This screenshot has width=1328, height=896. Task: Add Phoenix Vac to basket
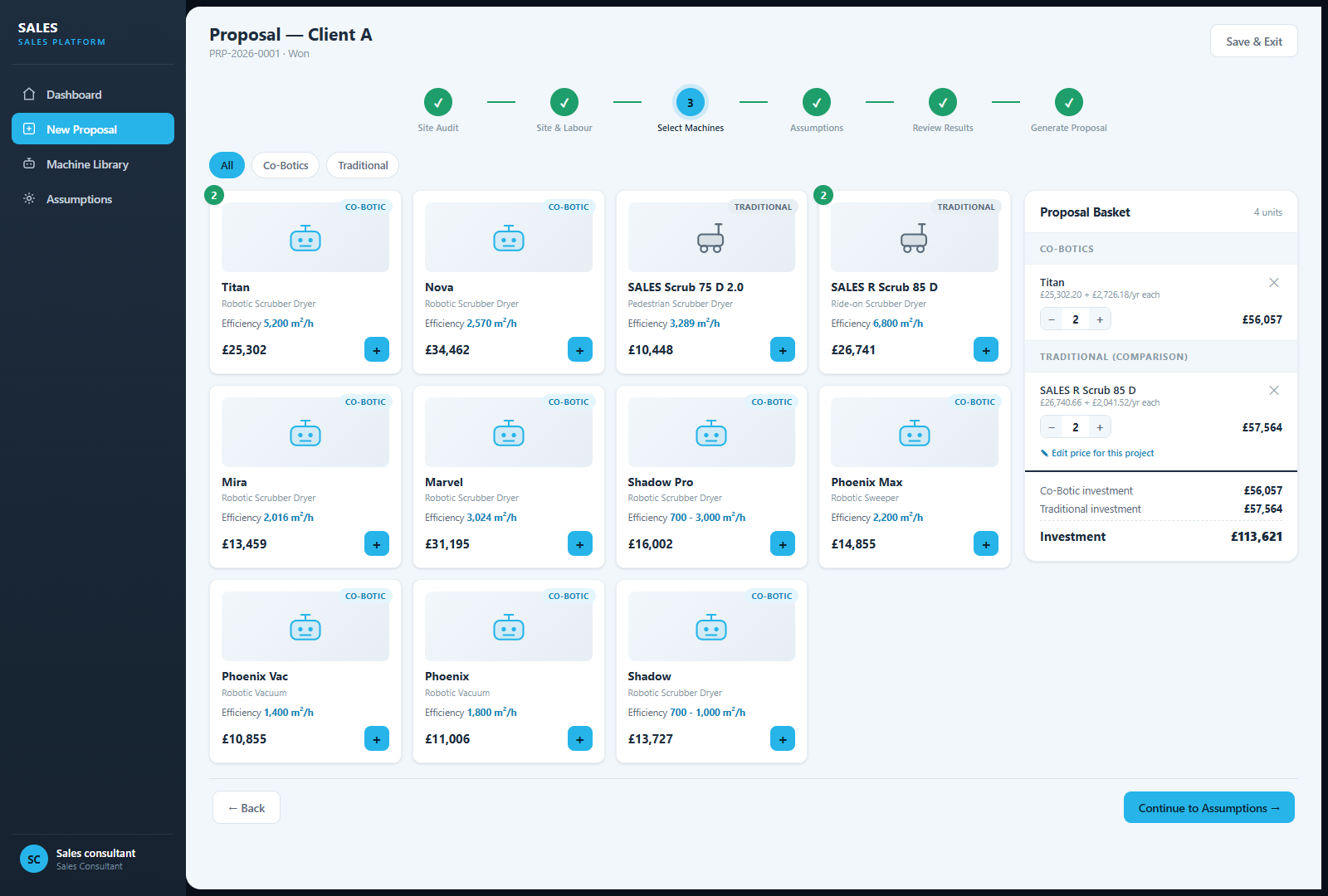377,738
